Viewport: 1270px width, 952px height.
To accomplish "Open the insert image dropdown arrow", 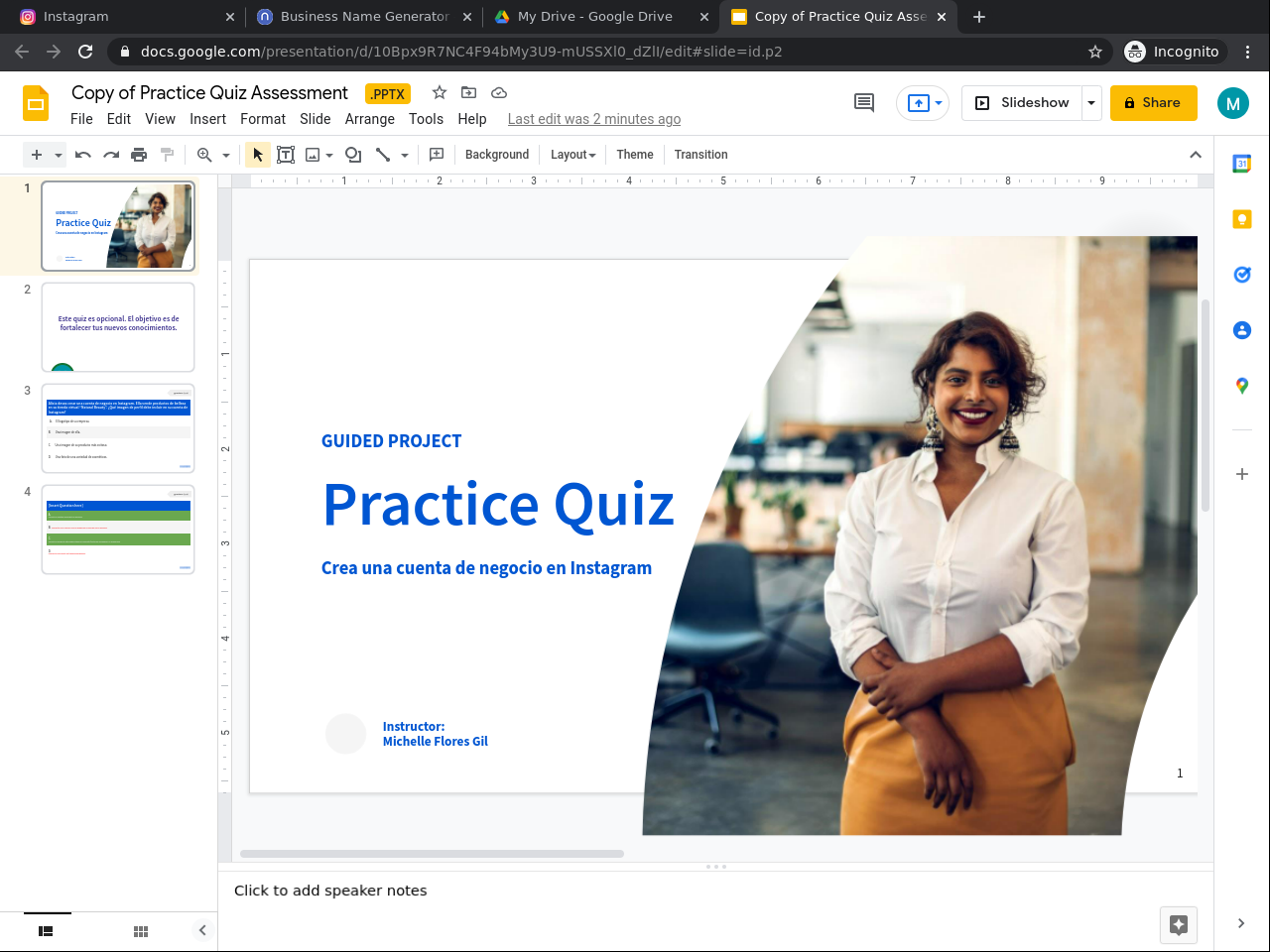I will coord(329,155).
